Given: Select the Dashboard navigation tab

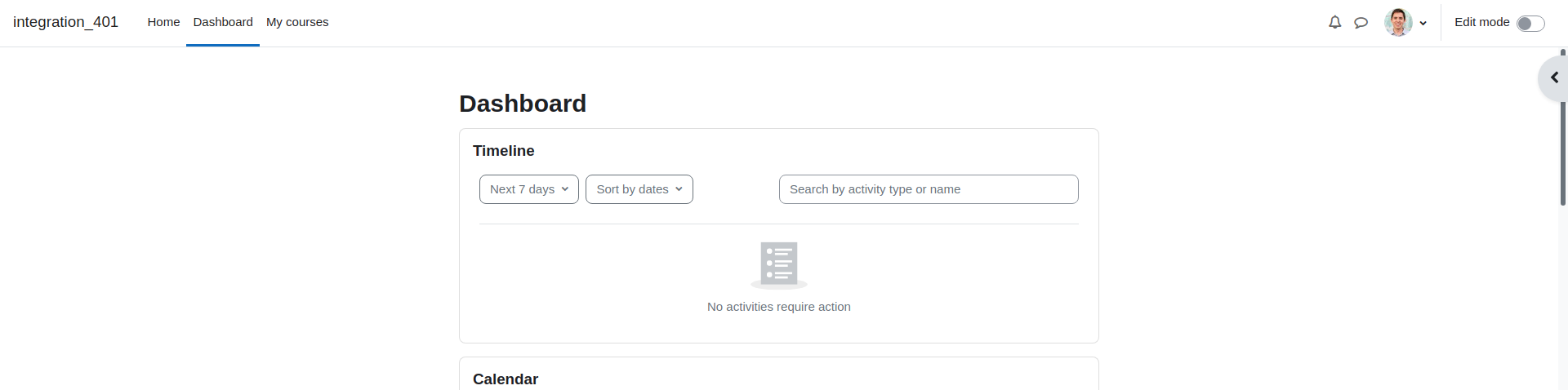Looking at the screenshot, I should [223, 22].
